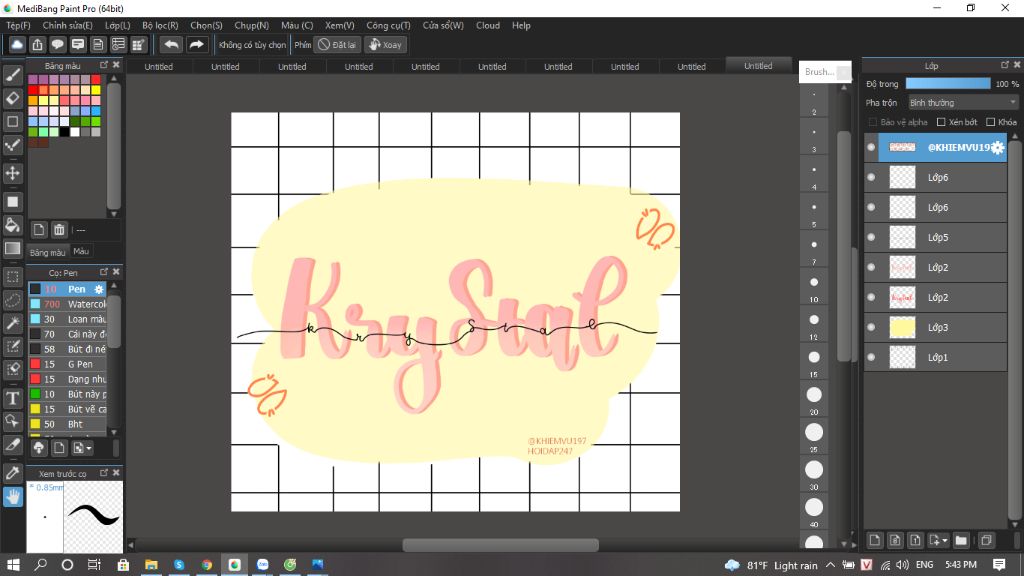
Task: Expand add-brush dropdown in brush panel
Action: click(x=89, y=448)
